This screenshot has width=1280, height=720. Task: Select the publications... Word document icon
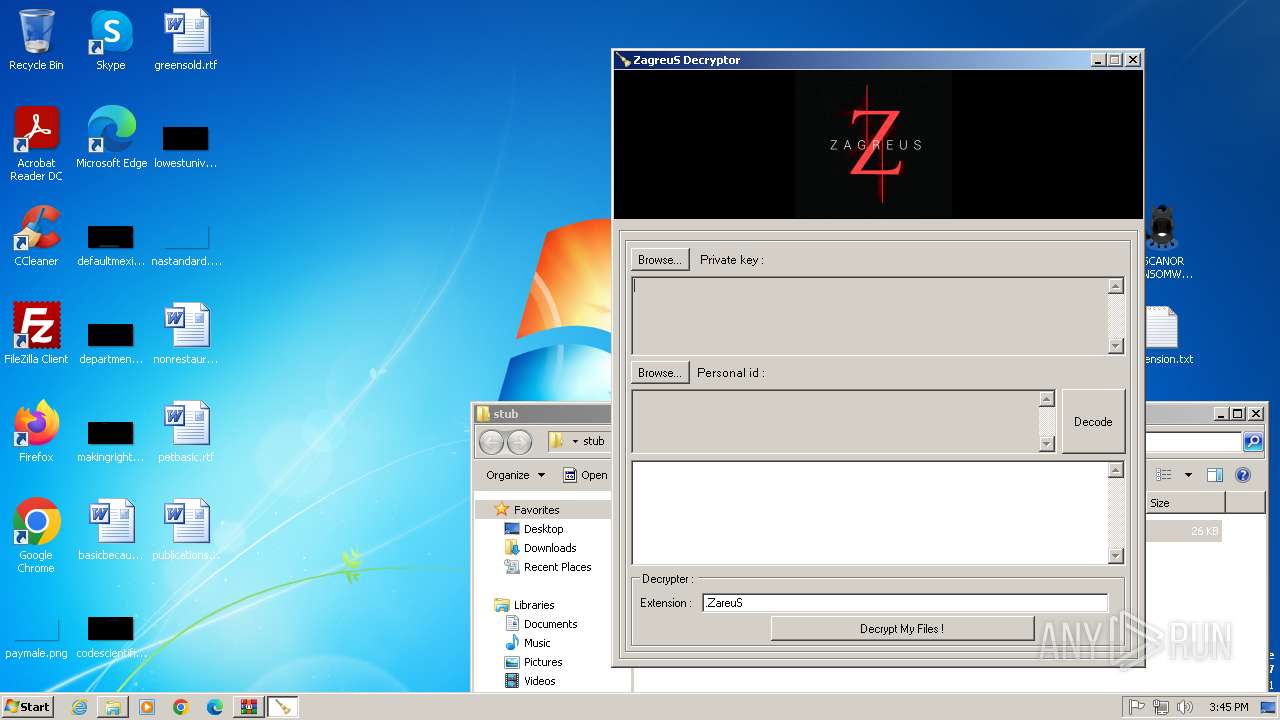(186, 530)
